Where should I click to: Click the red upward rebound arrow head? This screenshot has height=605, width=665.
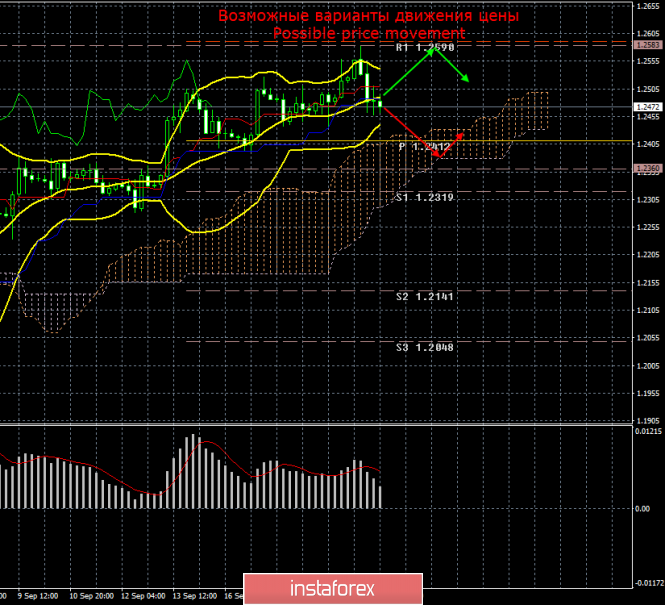(462, 134)
